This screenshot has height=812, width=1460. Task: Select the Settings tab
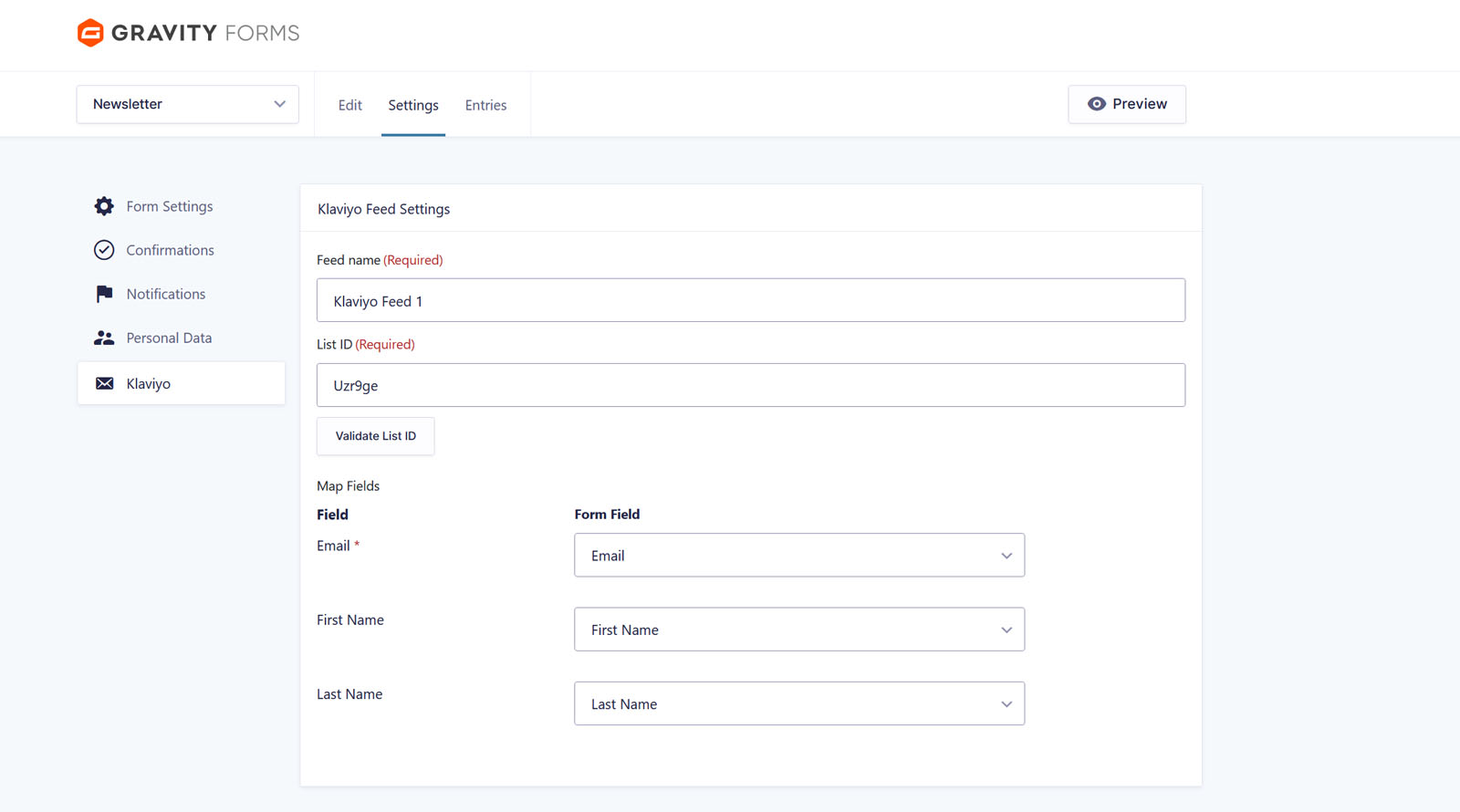pos(413,105)
